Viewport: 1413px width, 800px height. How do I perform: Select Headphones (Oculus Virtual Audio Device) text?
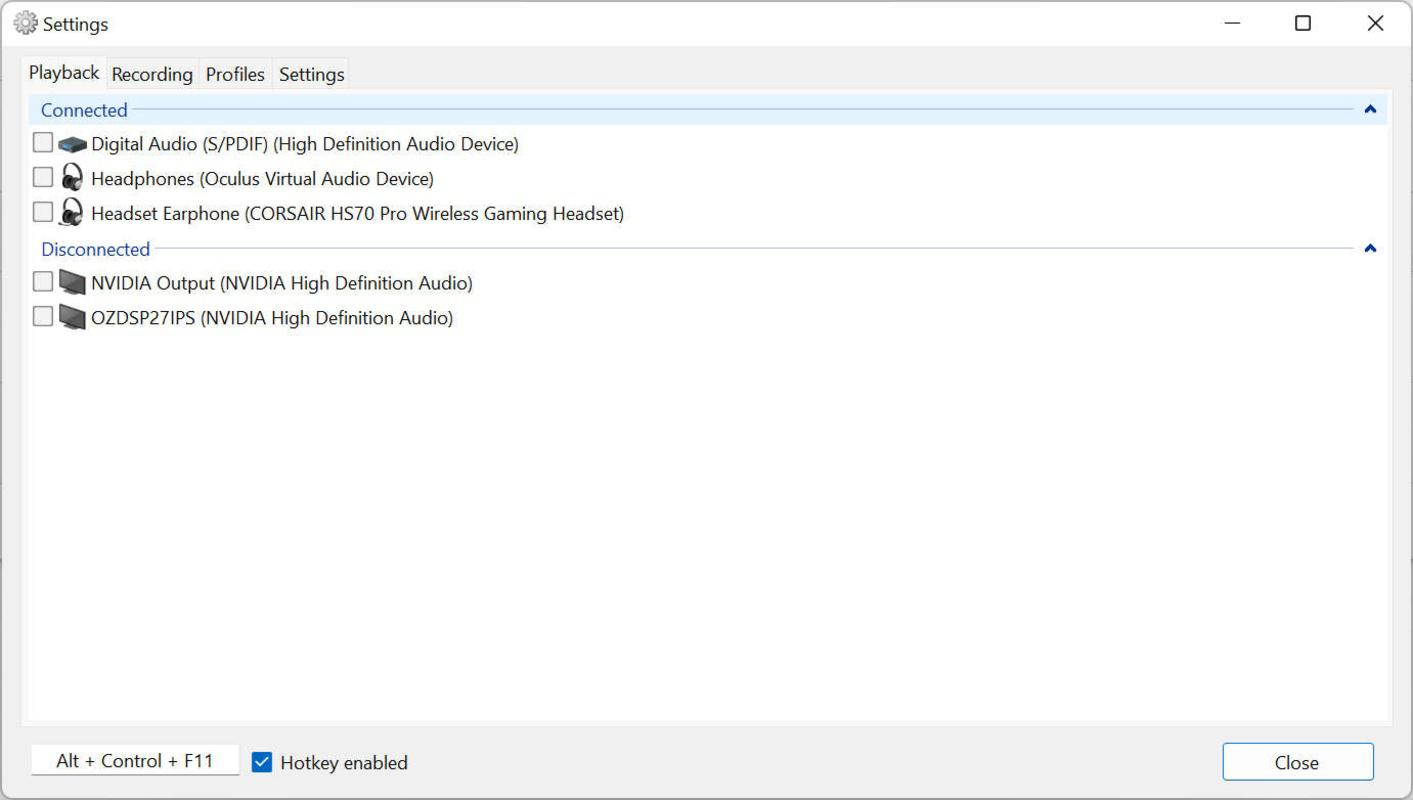262,179
